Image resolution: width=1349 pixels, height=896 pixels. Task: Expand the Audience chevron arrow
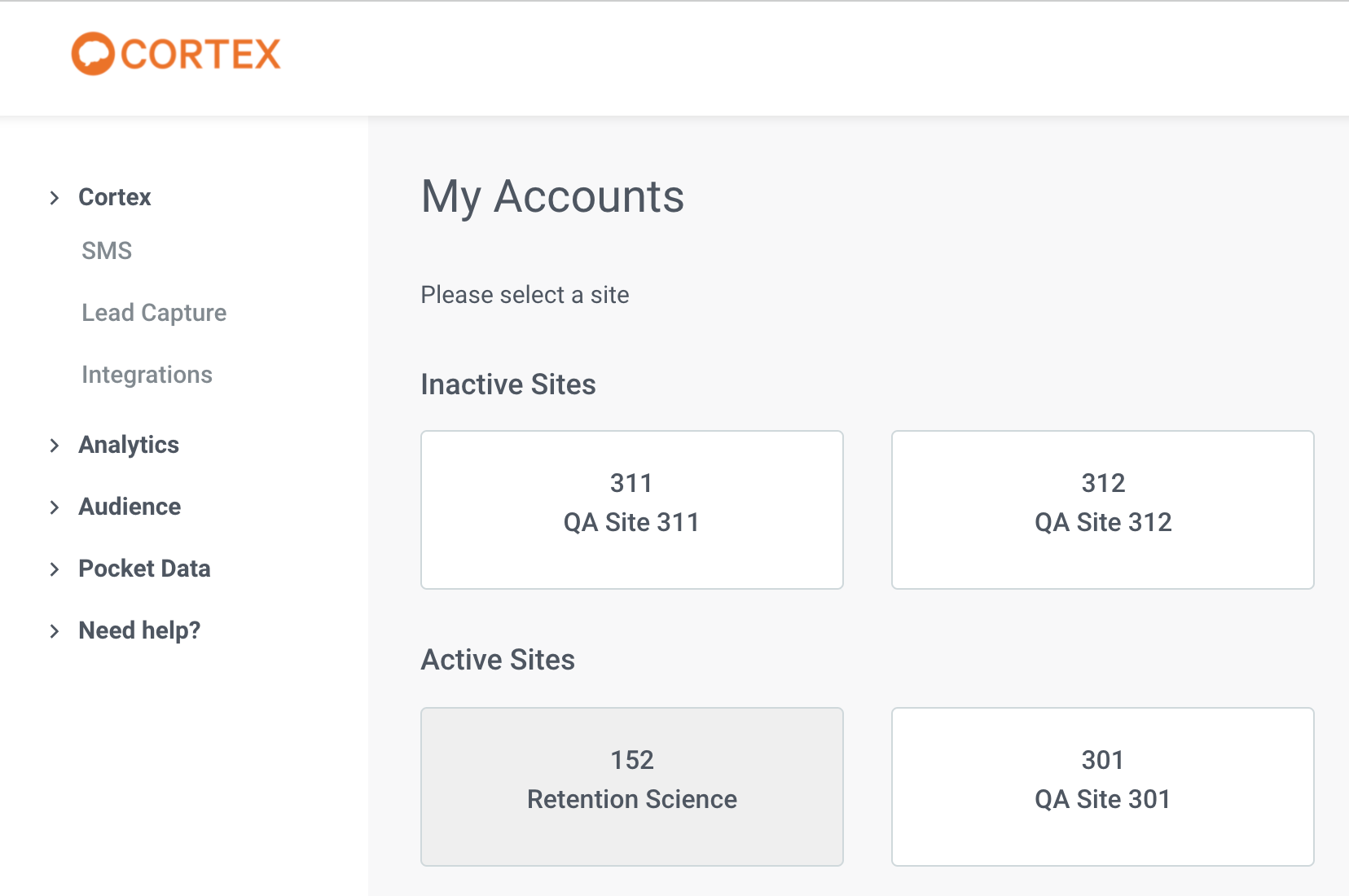54,507
